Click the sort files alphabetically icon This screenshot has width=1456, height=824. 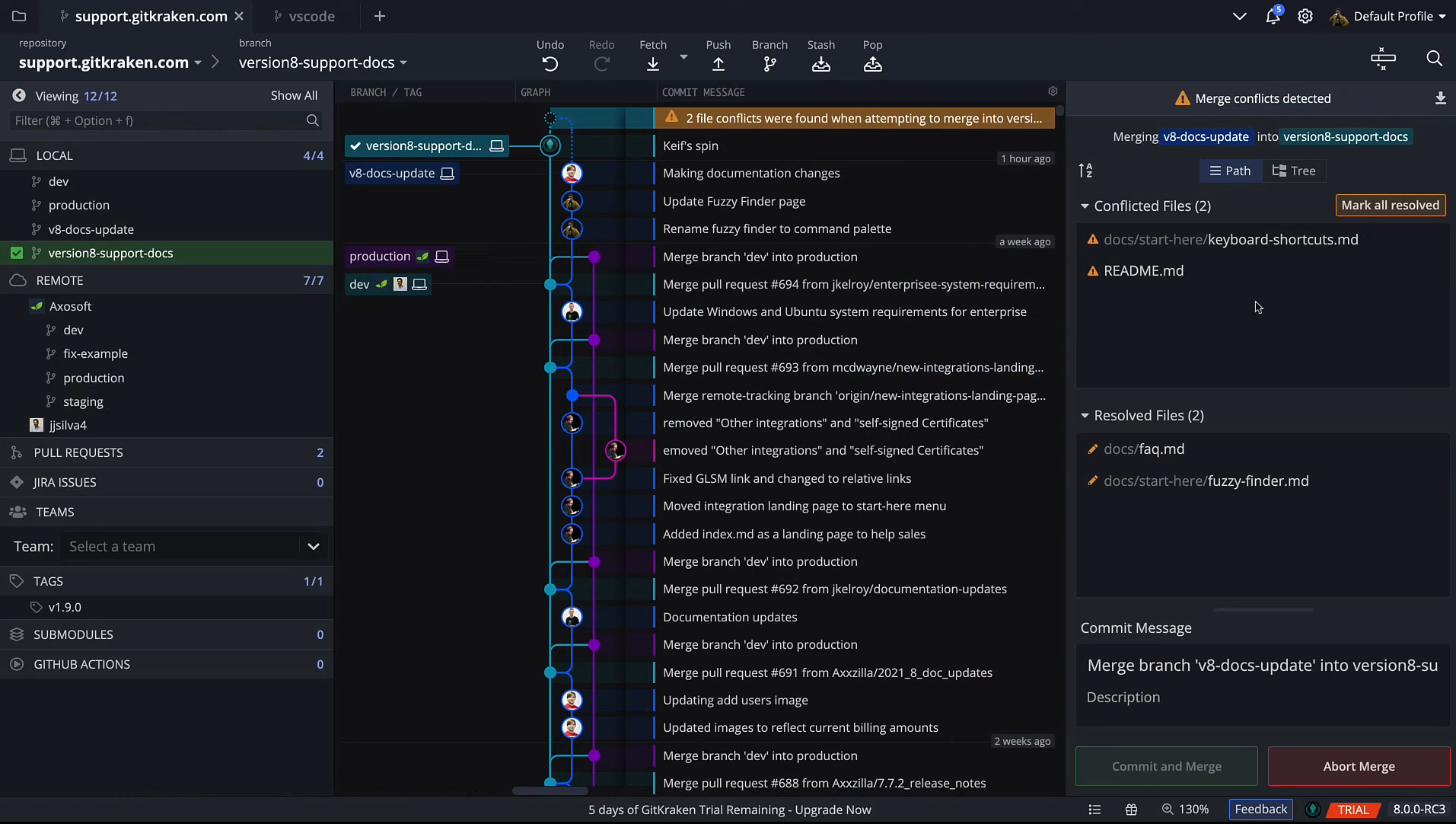tap(1085, 171)
